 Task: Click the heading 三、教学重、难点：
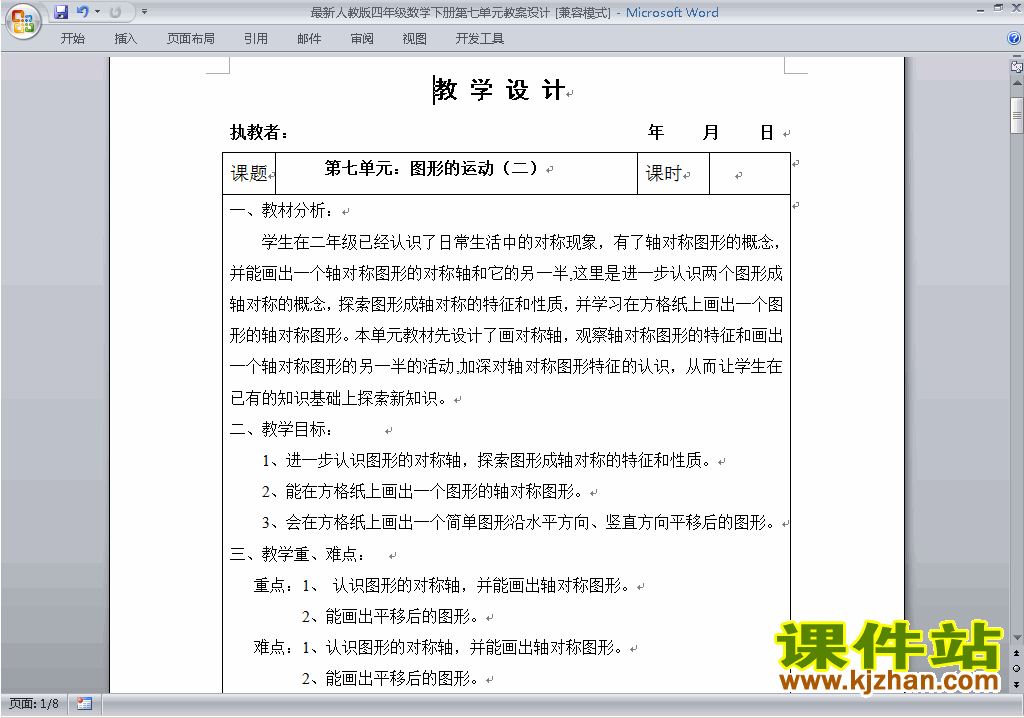coord(298,555)
